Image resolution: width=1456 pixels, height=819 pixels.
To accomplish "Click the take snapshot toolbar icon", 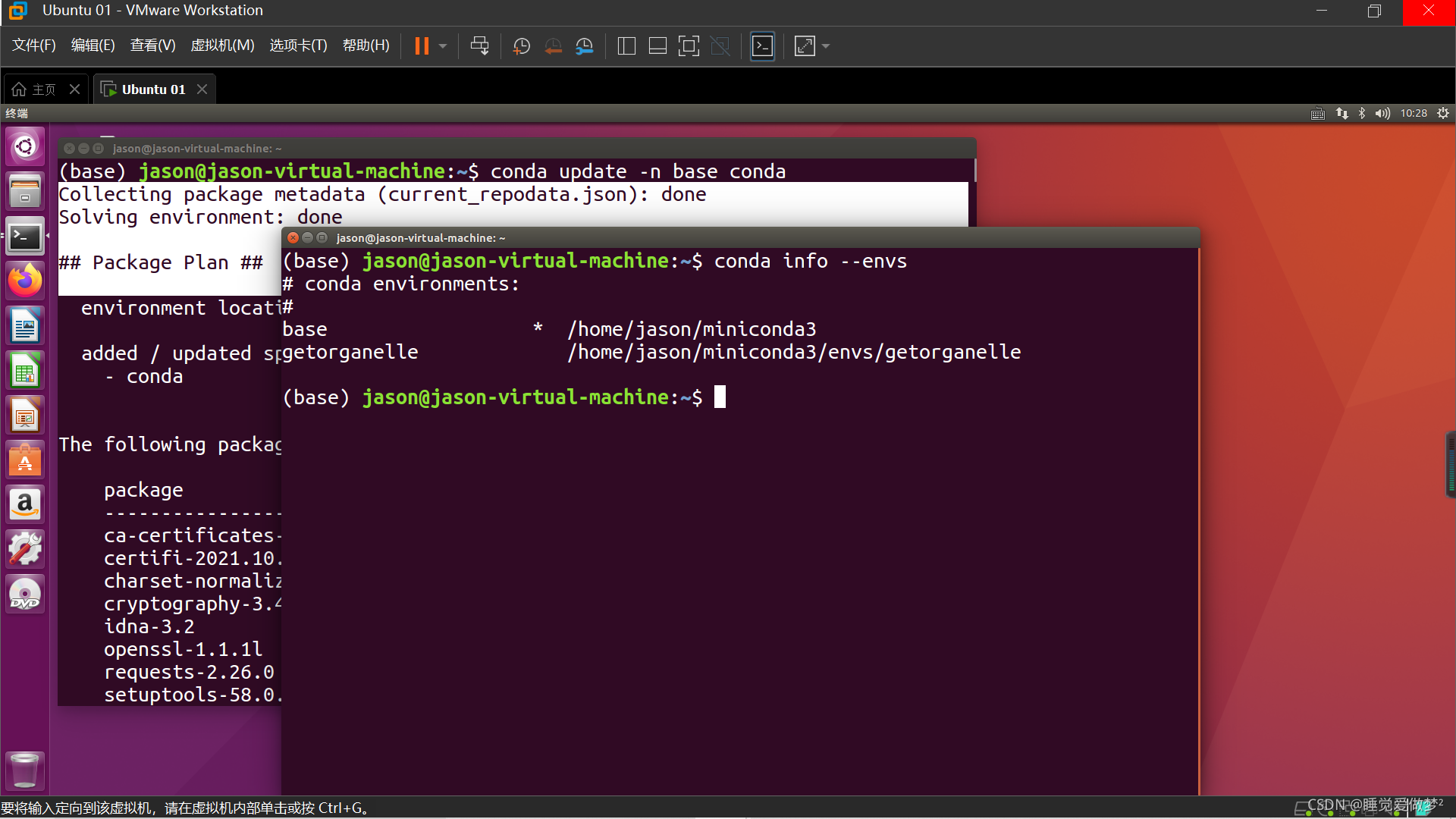I will (521, 46).
